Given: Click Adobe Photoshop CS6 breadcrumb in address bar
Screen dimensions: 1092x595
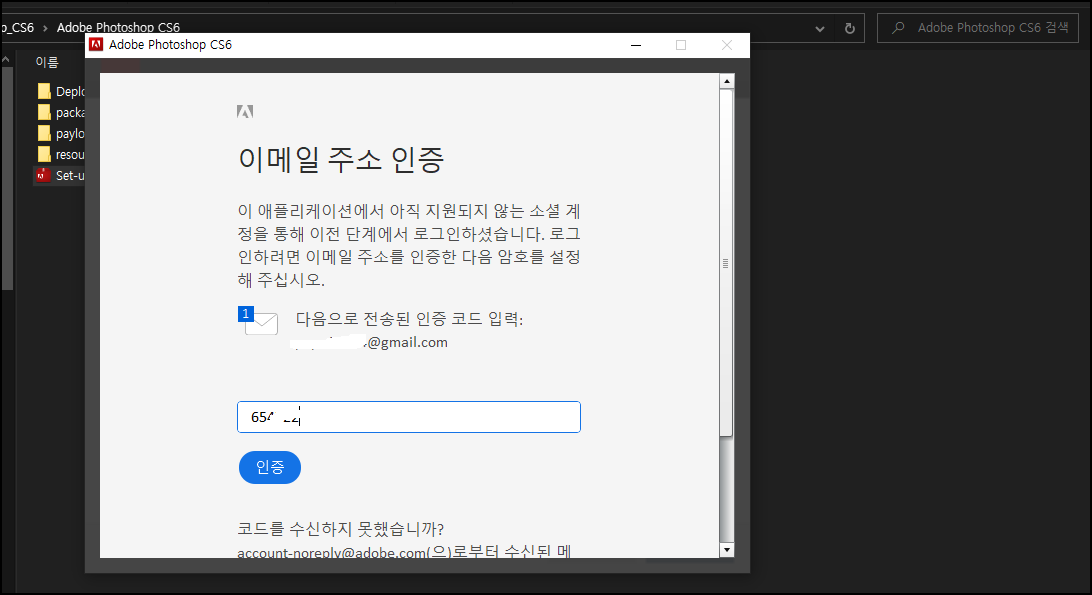Looking at the screenshot, I should pos(118,27).
